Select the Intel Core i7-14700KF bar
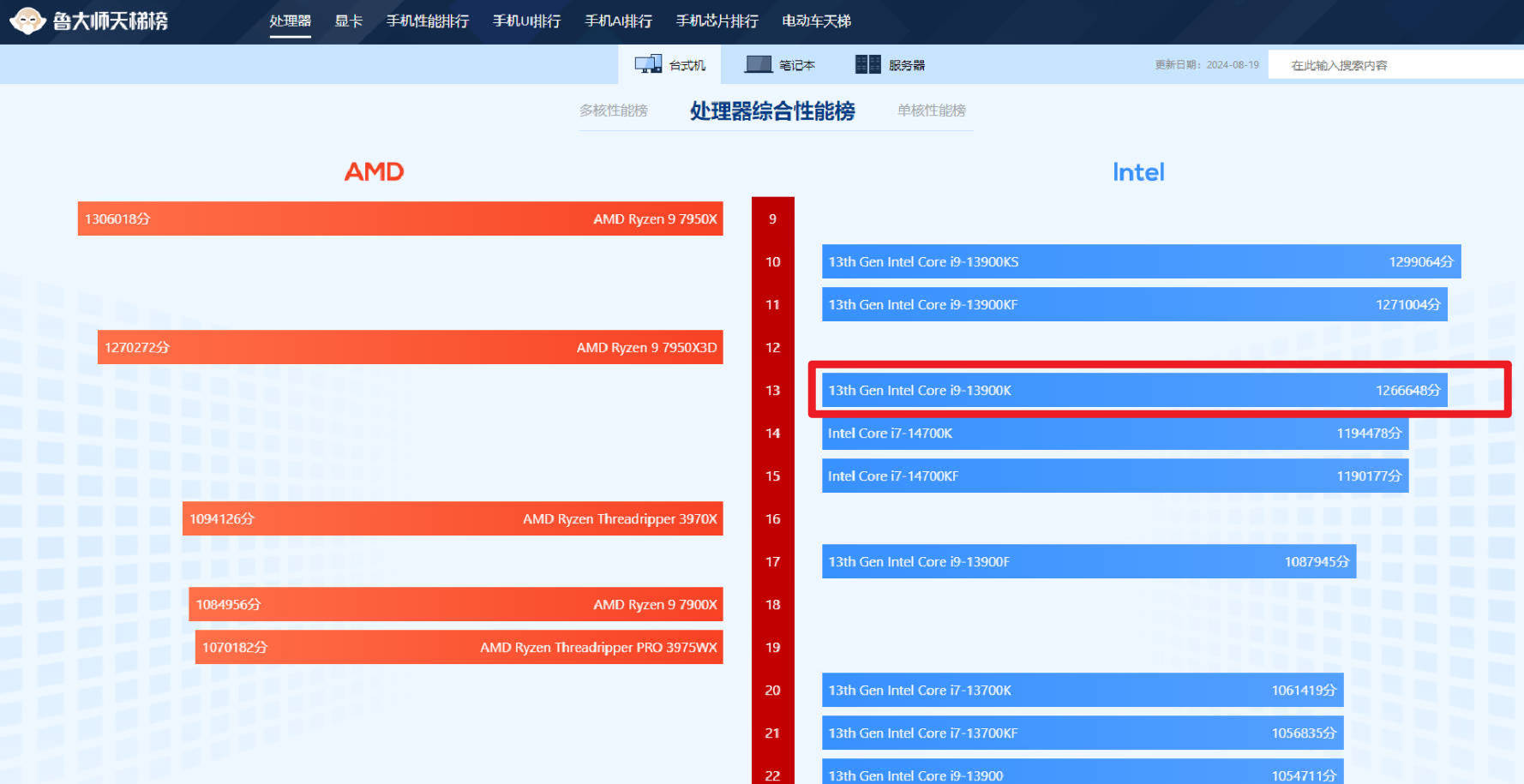Viewport: 1524px width, 784px height. (1115, 476)
